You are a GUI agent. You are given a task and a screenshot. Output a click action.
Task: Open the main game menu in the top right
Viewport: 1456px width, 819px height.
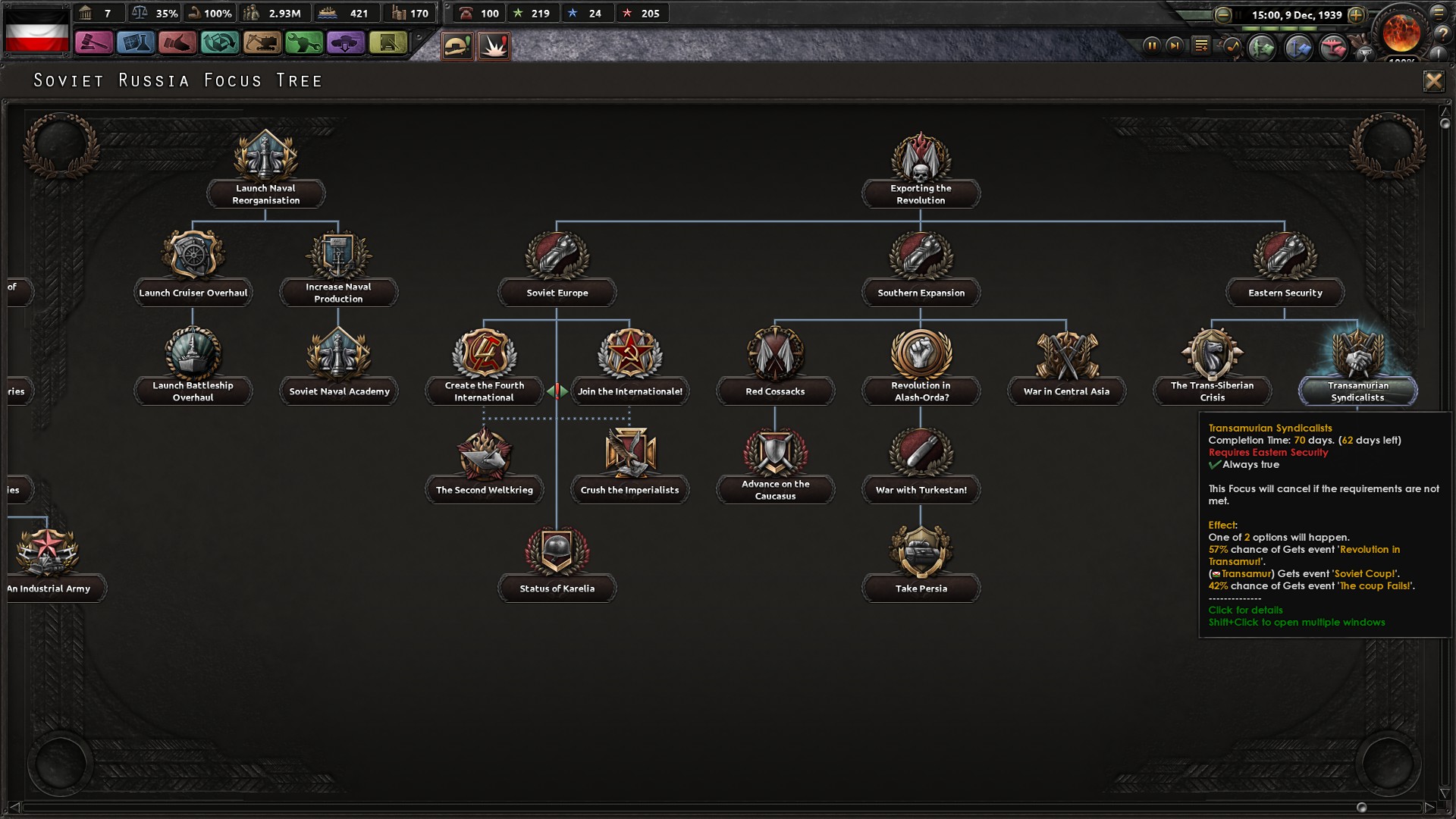1439,14
